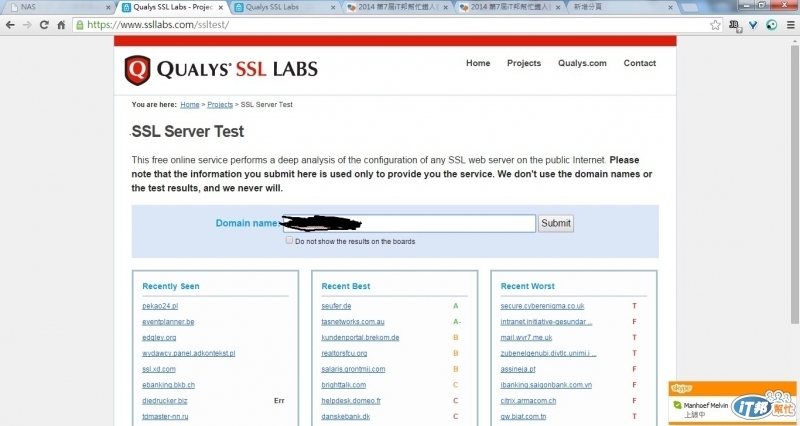800x426 pixels.
Task: Follow the Home breadcrumb link
Action: click(x=190, y=105)
